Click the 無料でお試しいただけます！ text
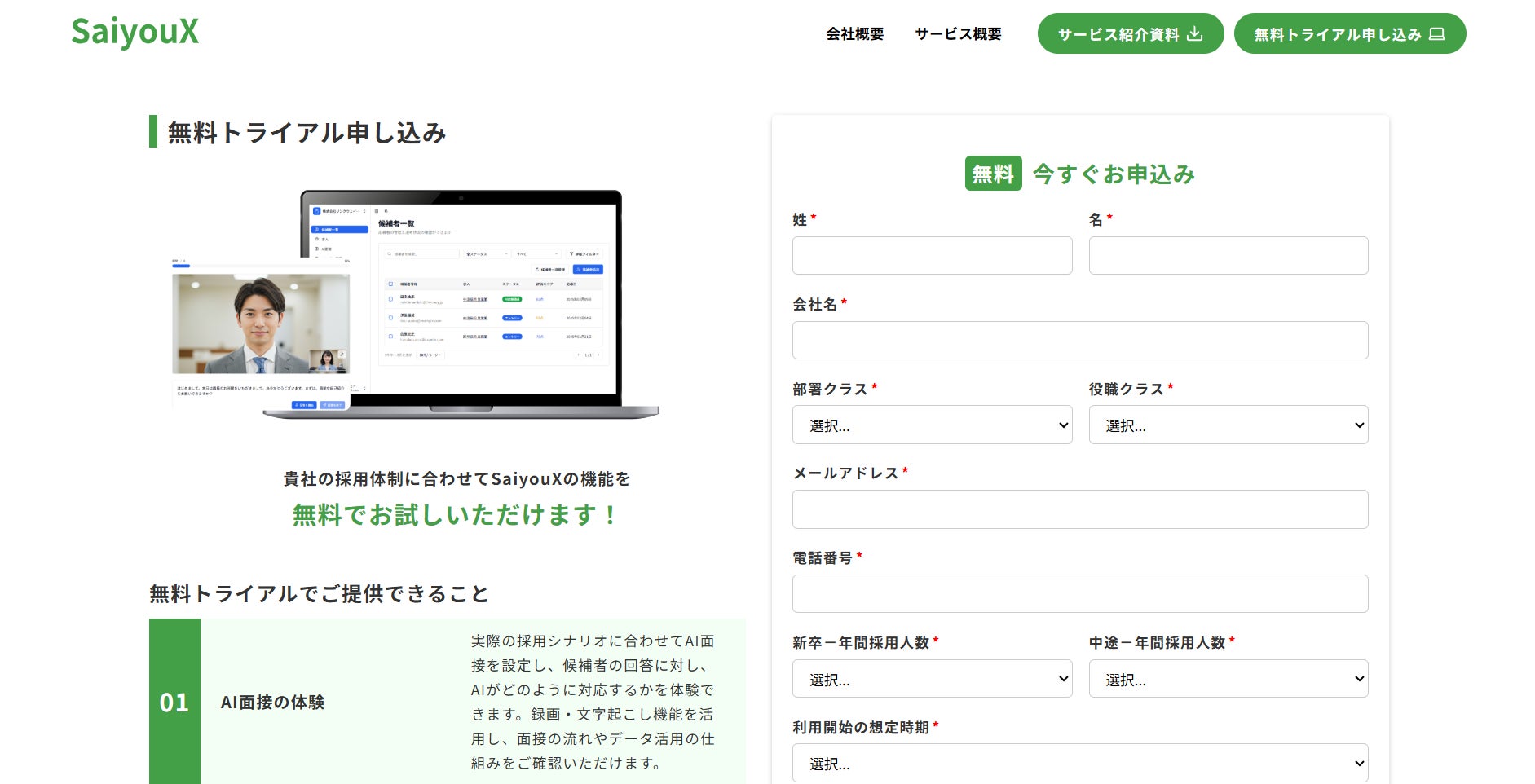Viewport: 1535px width, 784px height. tap(456, 515)
